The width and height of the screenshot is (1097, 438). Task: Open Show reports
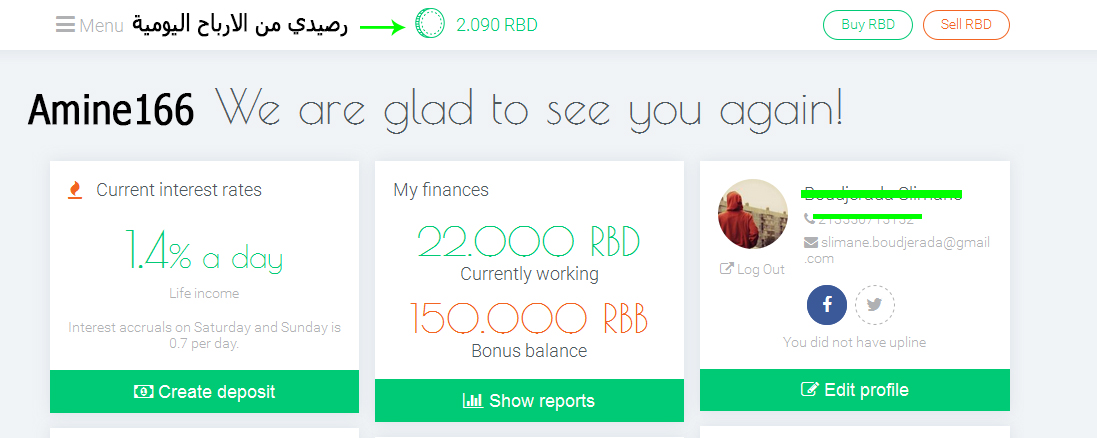[529, 401]
